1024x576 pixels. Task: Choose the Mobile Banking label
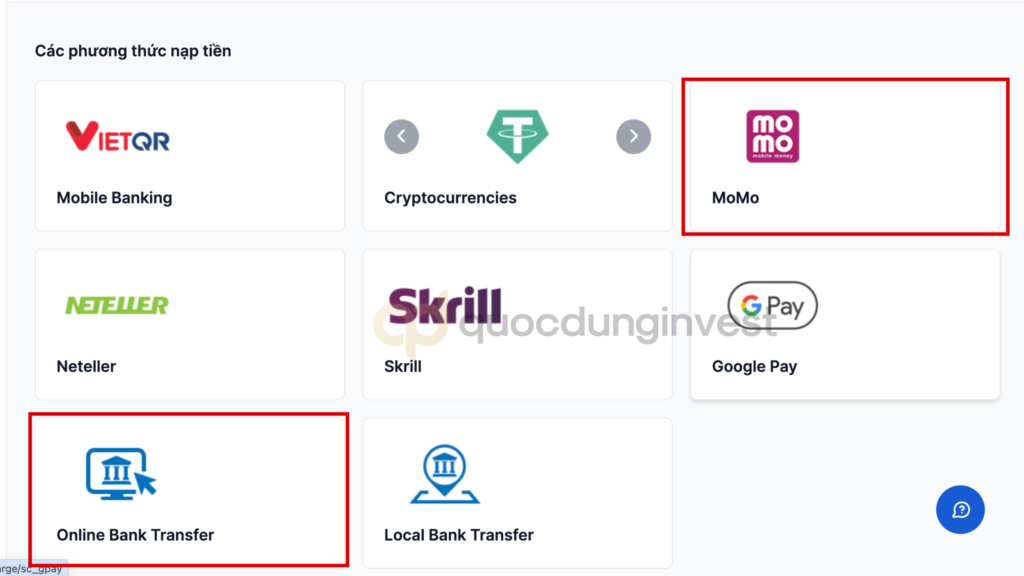click(x=114, y=198)
